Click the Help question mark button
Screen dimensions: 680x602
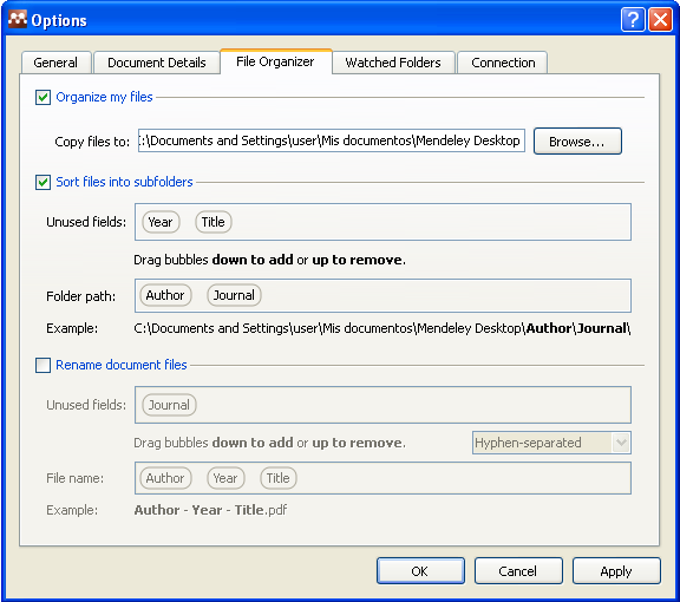coord(633,20)
